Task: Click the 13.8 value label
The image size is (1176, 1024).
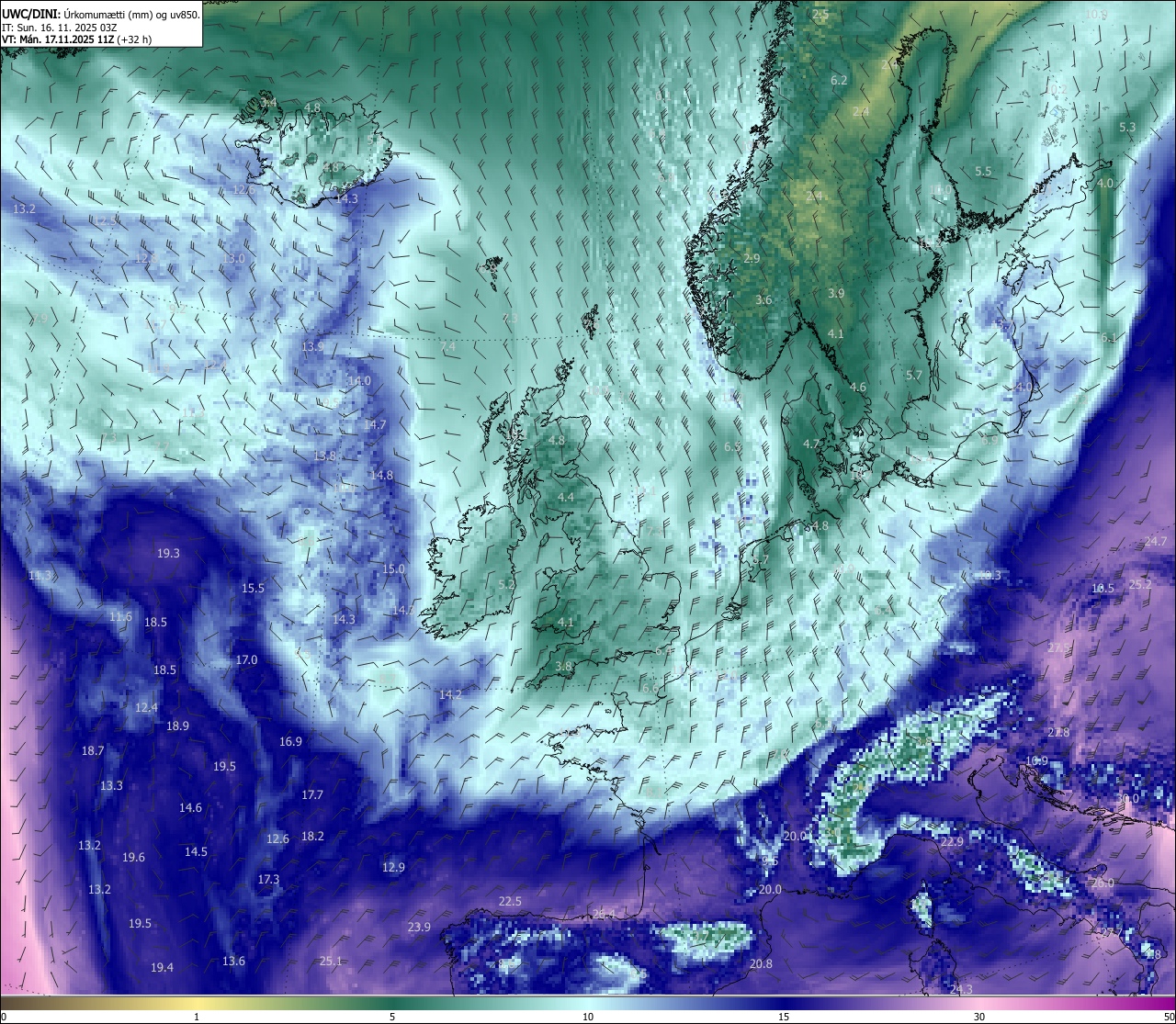Action: pyautogui.click(x=324, y=455)
